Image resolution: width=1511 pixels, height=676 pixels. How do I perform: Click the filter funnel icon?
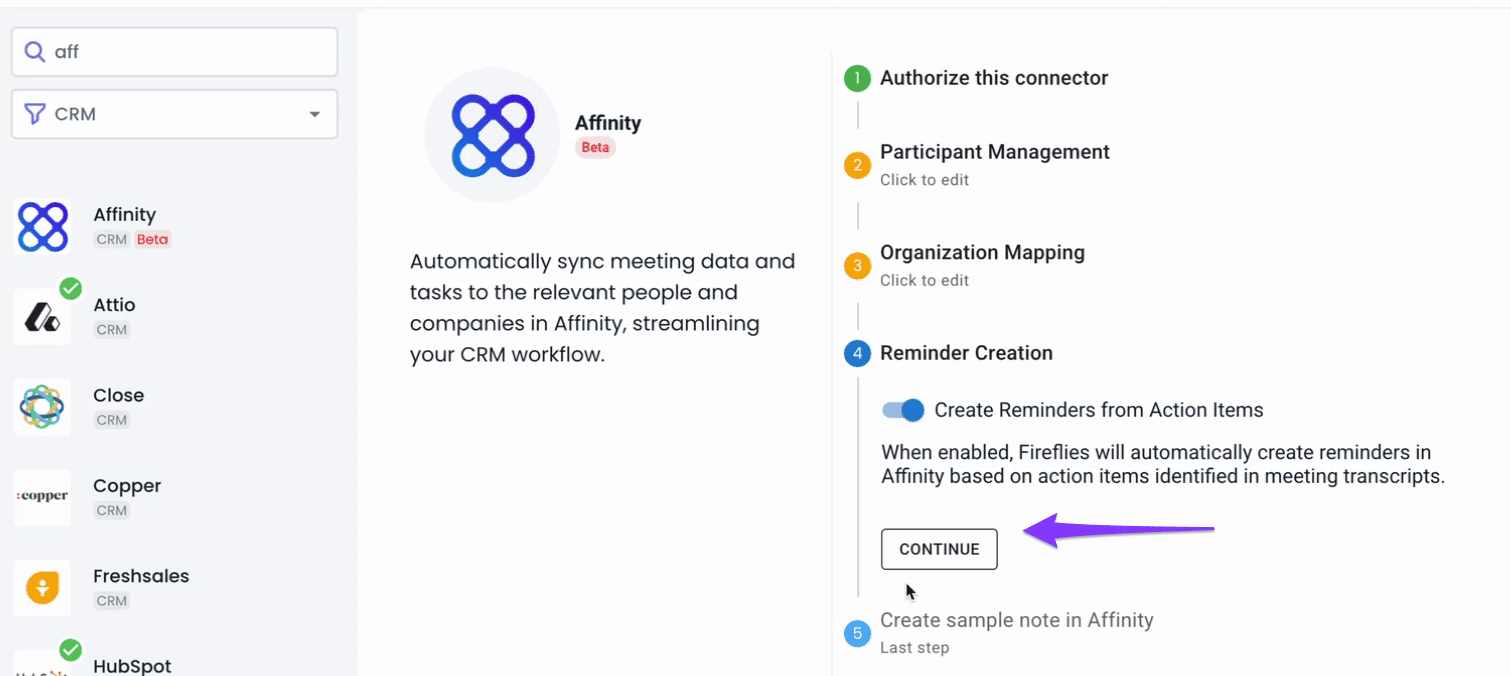[35, 114]
